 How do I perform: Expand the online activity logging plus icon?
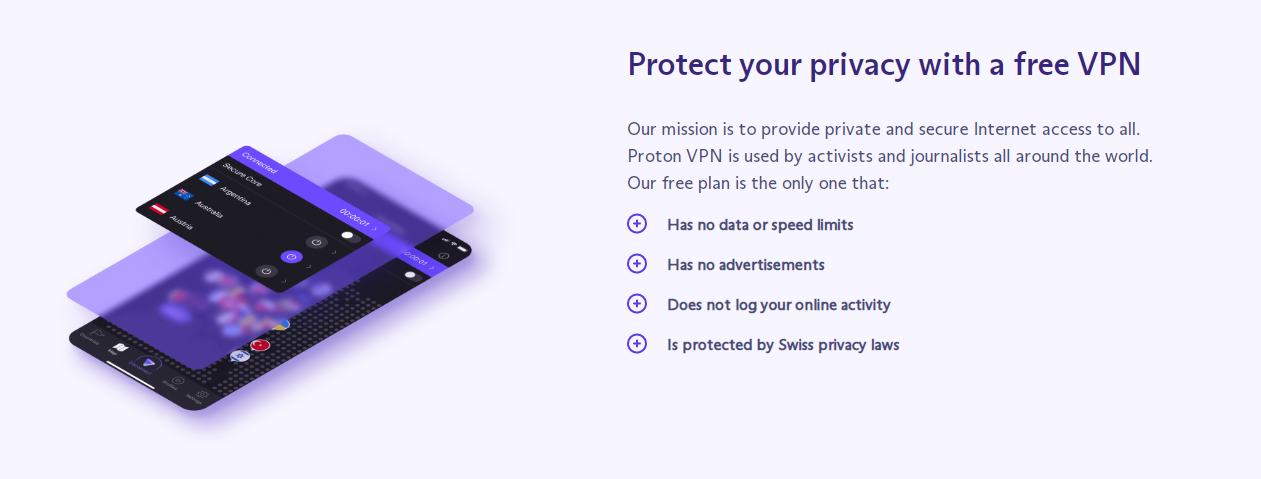click(x=637, y=304)
